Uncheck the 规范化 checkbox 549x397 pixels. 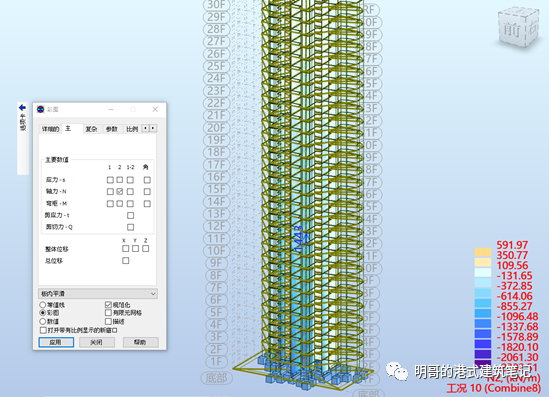click(108, 305)
